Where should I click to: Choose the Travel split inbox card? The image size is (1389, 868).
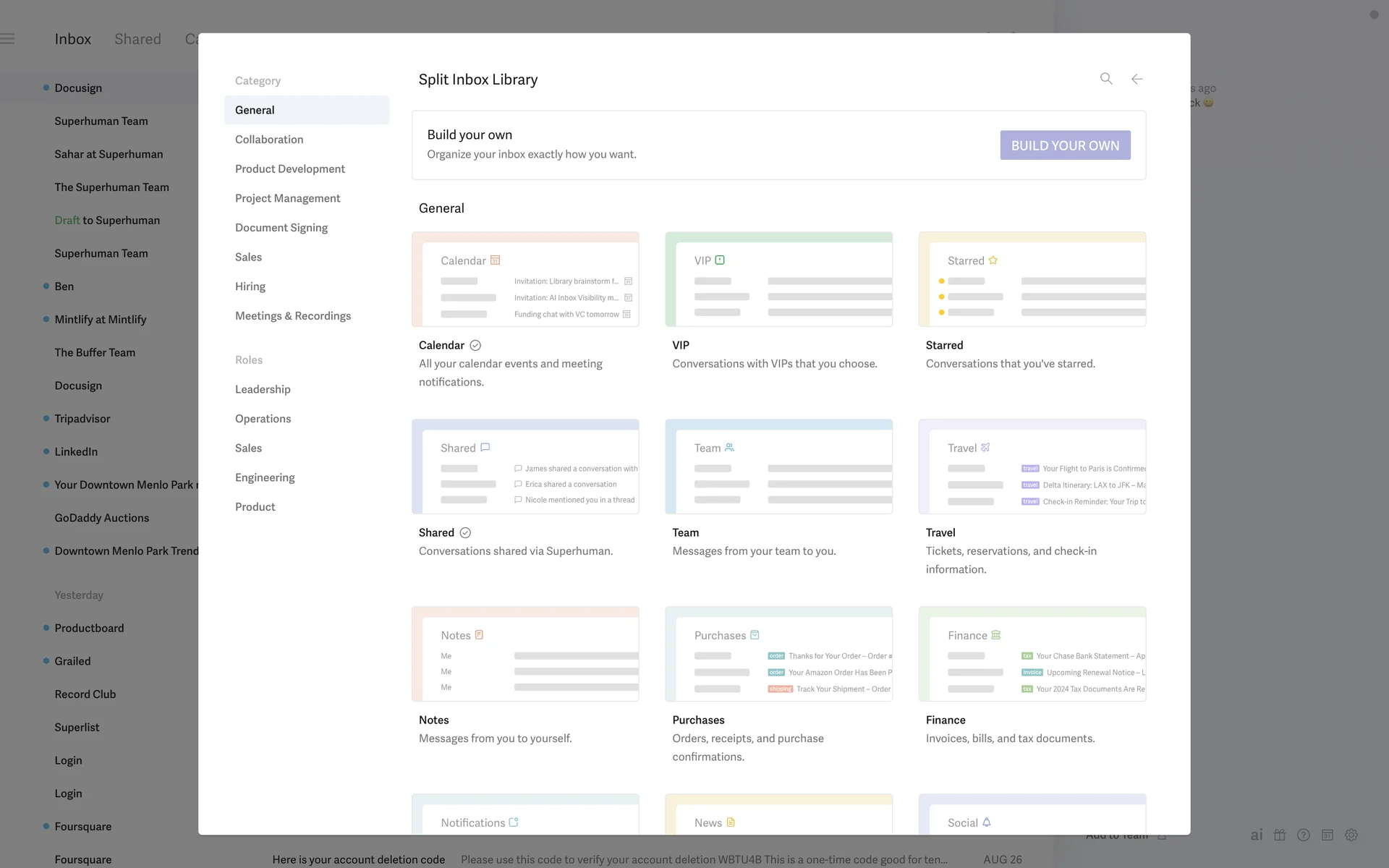click(x=1032, y=467)
